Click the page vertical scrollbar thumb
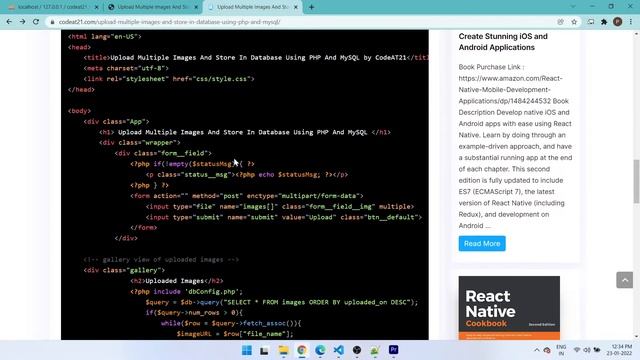The image size is (640, 360). coord(636,181)
